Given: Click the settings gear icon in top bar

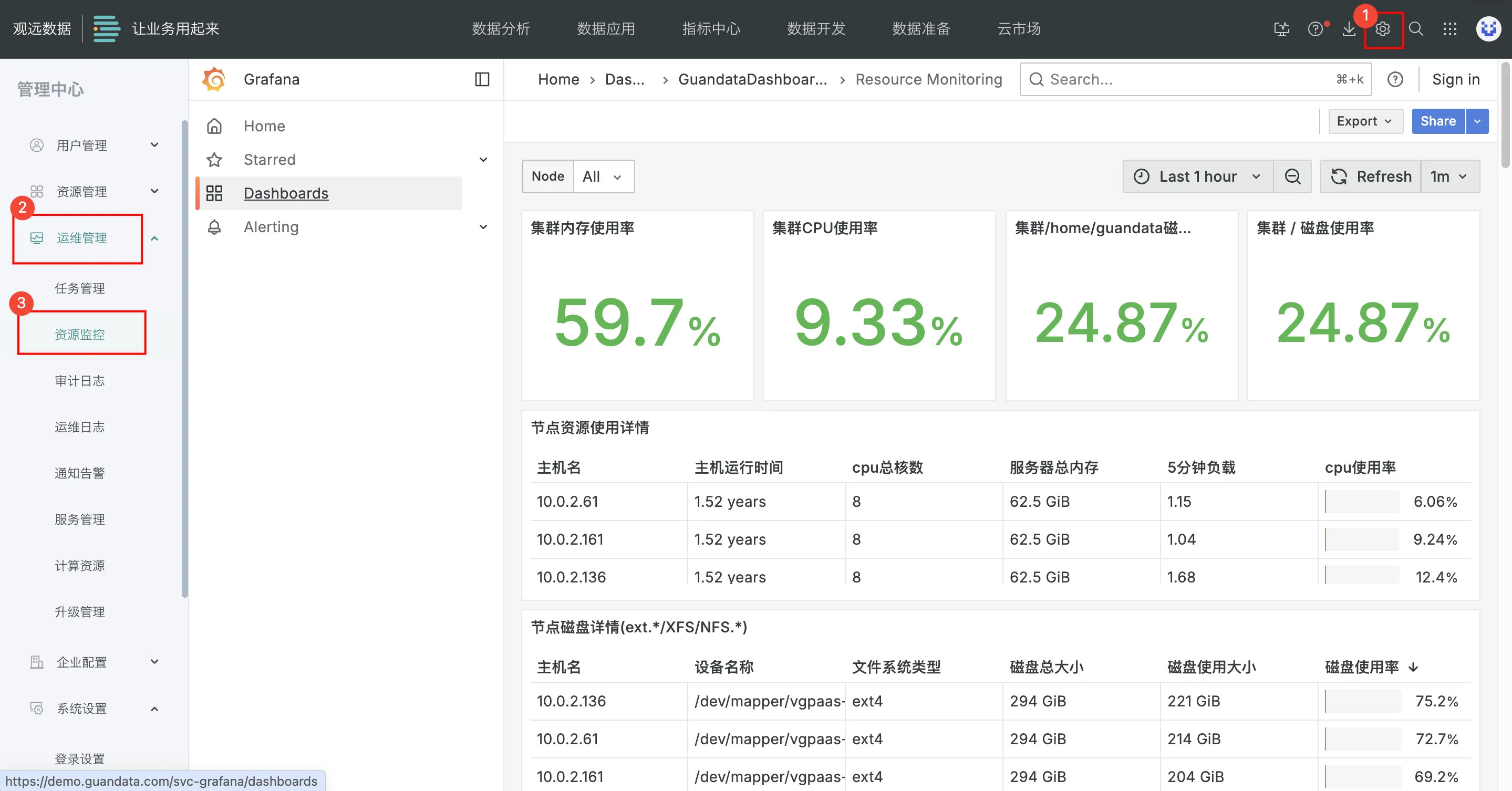Looking at the screenshot, I should point(1382,29).
